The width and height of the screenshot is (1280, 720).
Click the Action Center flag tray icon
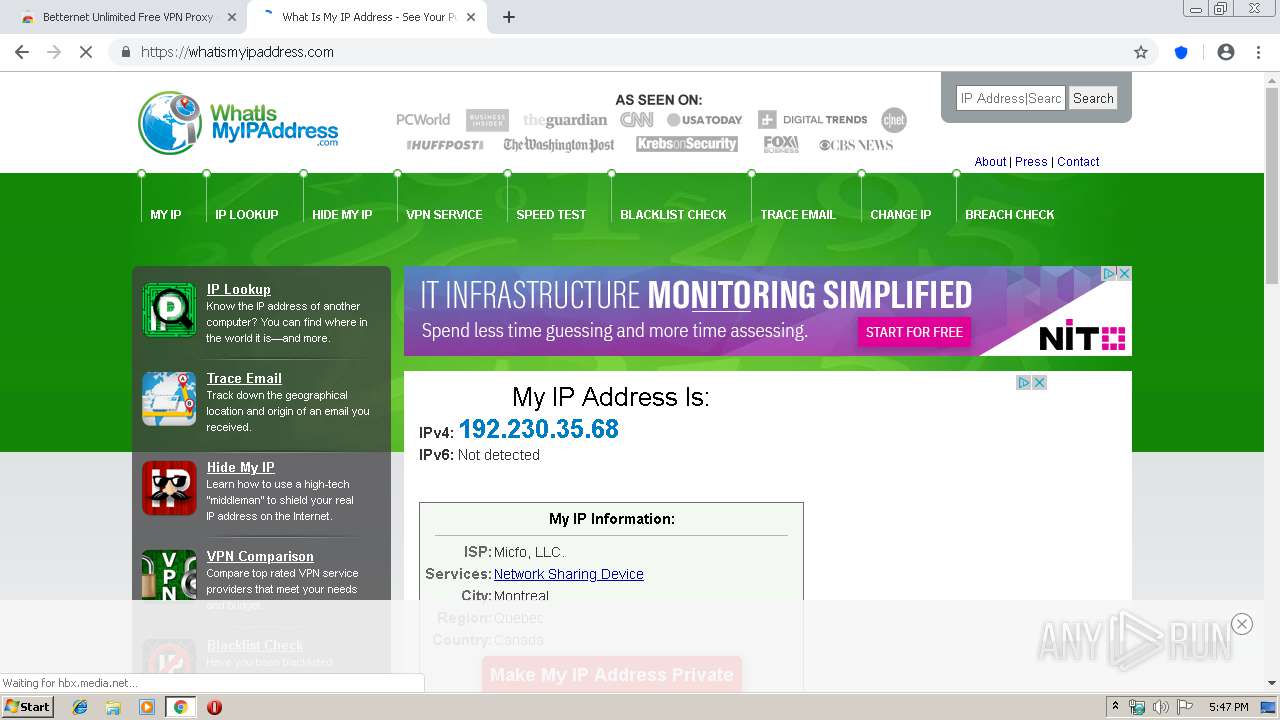click(x=1185, y=707)
